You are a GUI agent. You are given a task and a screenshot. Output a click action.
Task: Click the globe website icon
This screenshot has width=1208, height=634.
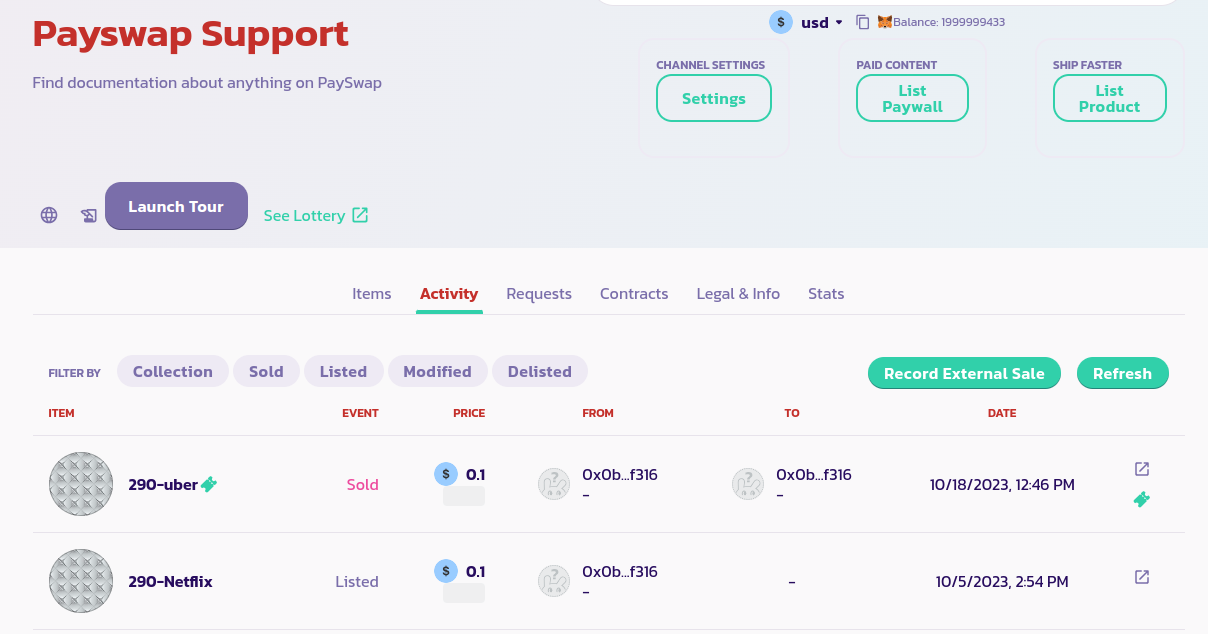49,215
